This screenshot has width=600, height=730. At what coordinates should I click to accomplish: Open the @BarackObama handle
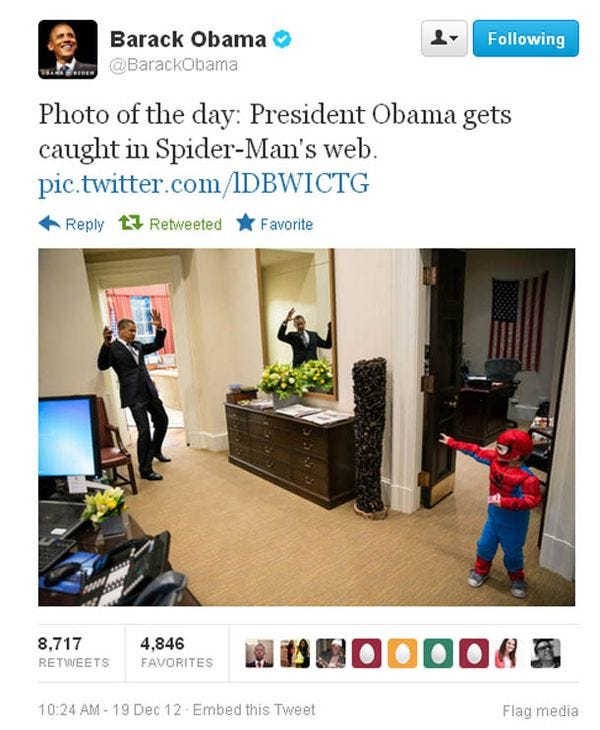(x=173, y=64)
